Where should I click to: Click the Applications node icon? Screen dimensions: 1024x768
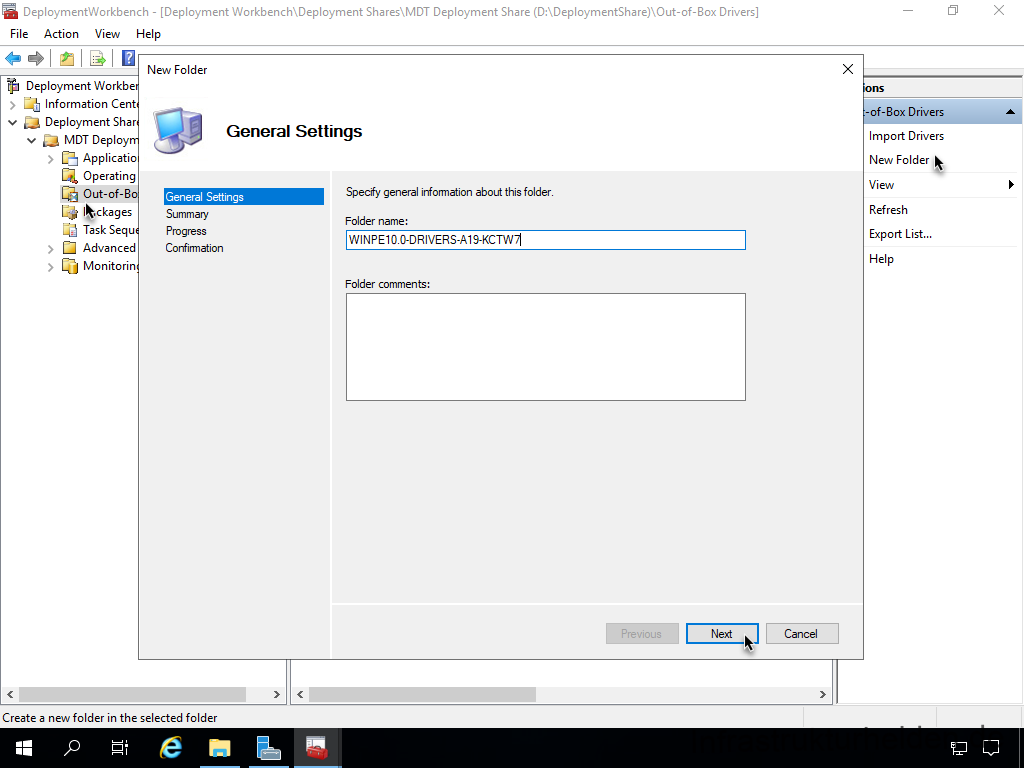70,158
